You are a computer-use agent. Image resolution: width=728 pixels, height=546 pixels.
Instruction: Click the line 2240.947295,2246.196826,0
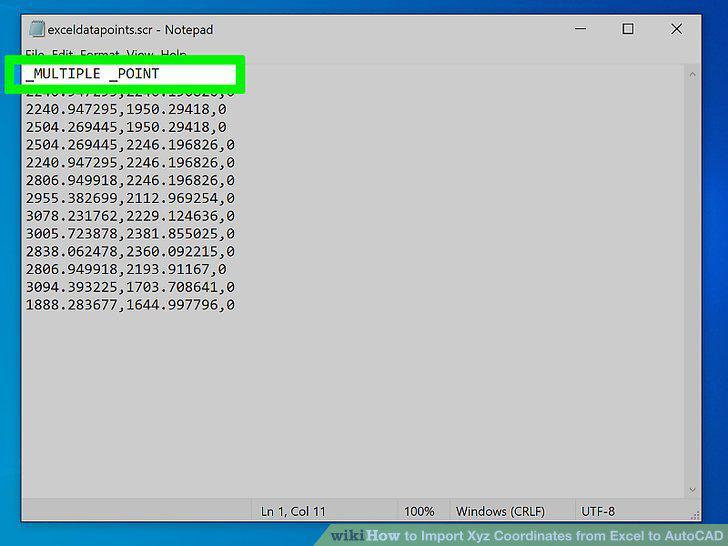130,163
